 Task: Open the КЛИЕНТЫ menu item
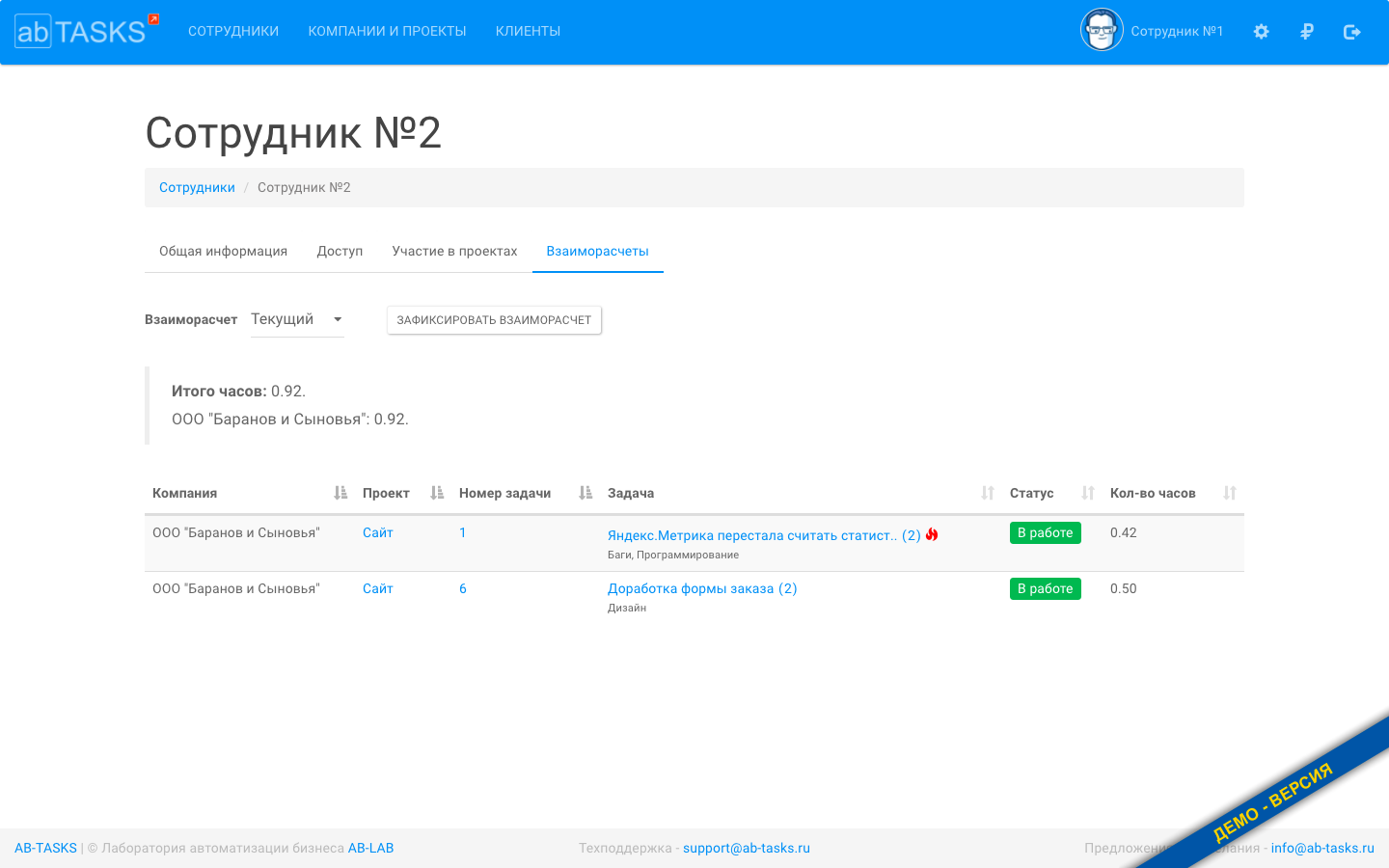coord(527,30)
